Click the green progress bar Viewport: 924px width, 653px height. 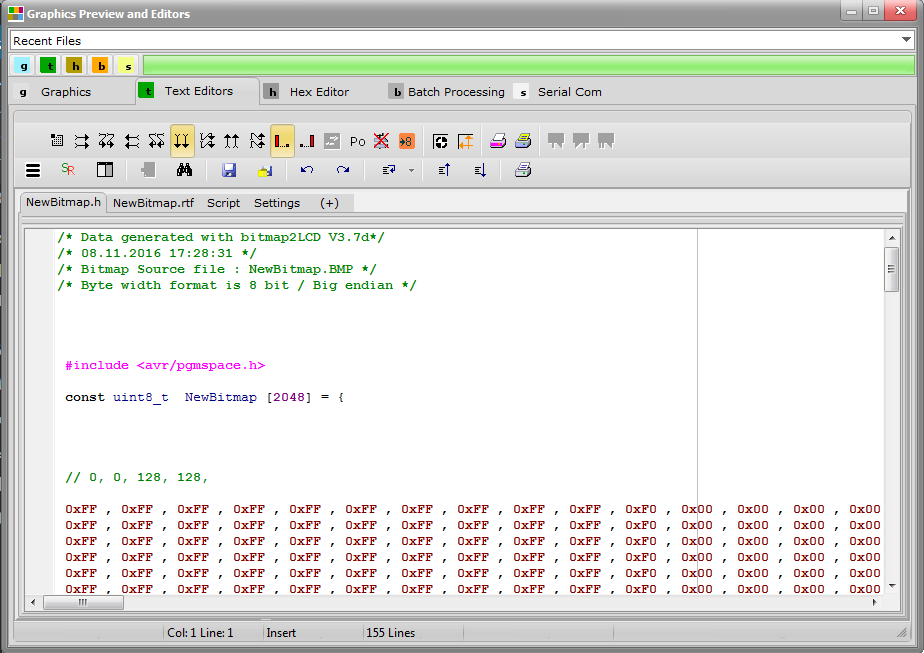pyautogui.click(x=529, y=65)
